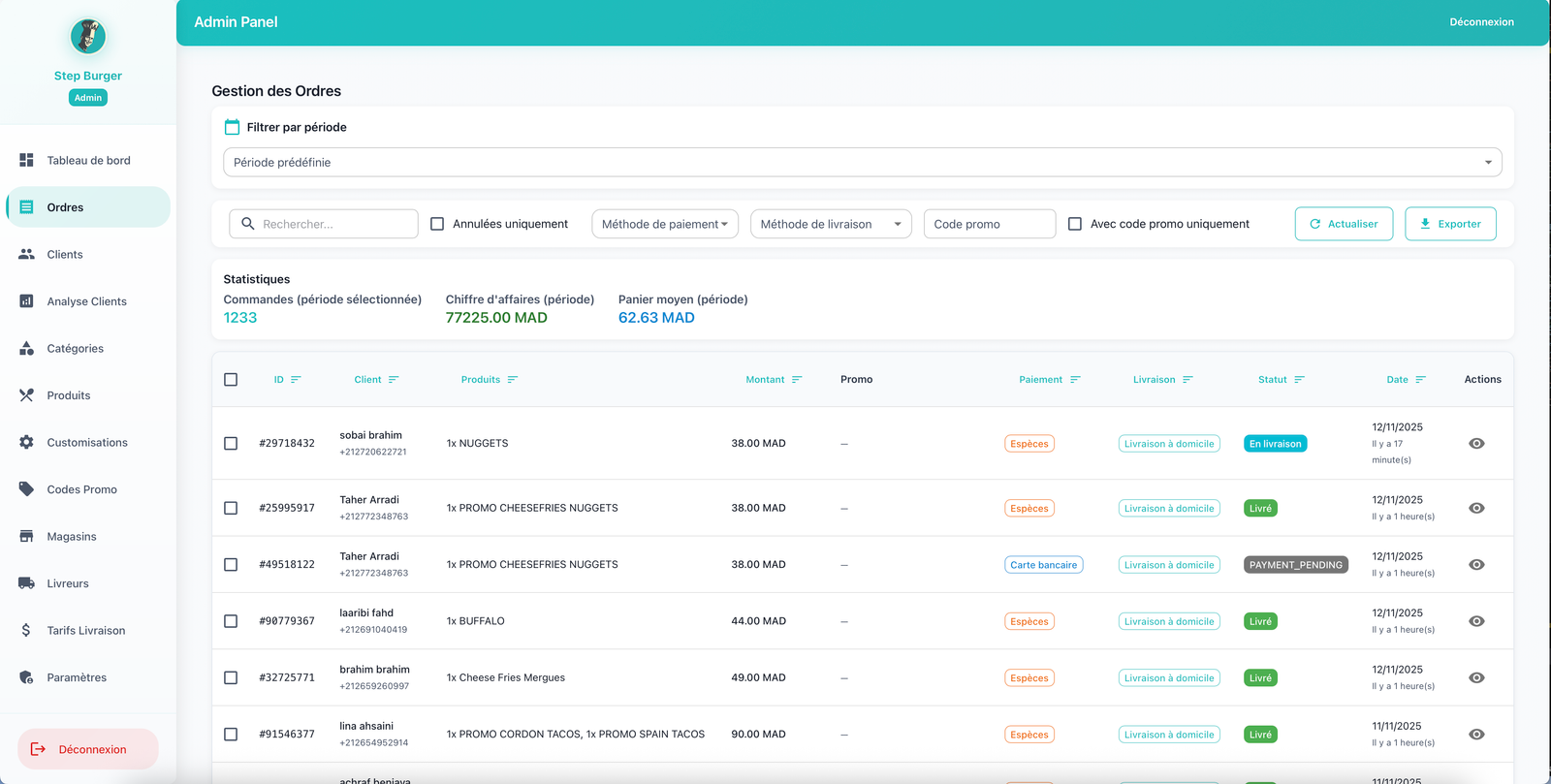This screenshot has height=784, width=1551.
Task: Click the Rechercher search field
Action: click(324, 224)
